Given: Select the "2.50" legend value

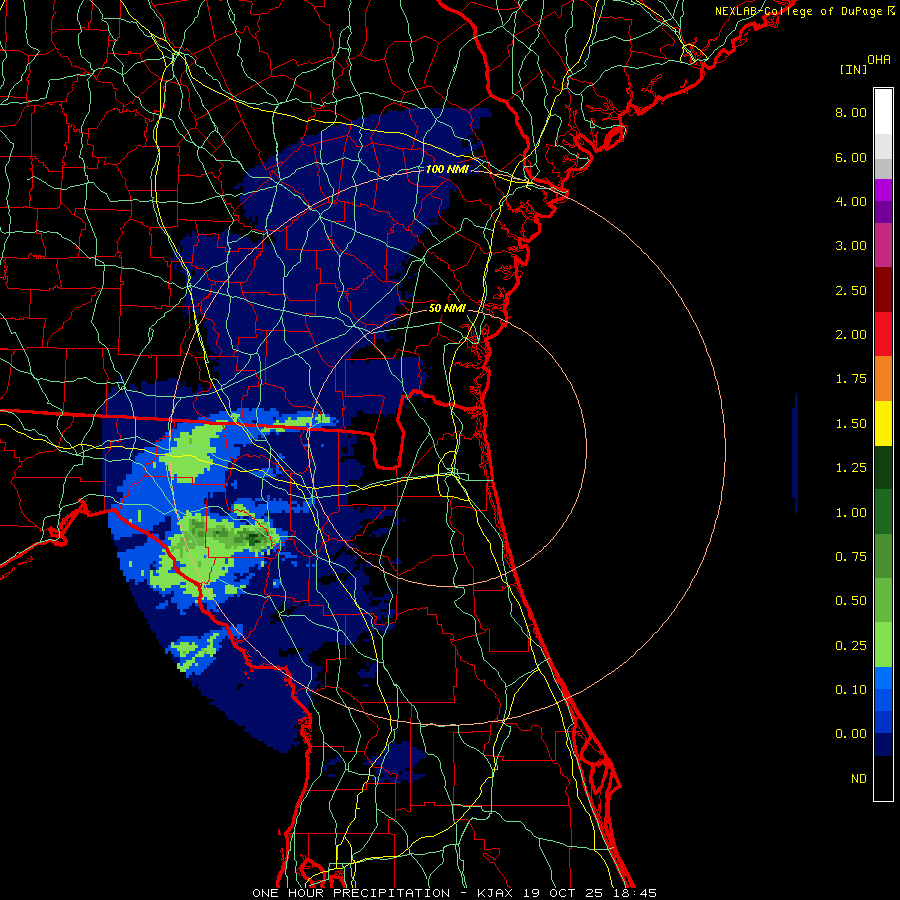Looking at the screenshot, I should pyautogui.click(x=851, y=290).
